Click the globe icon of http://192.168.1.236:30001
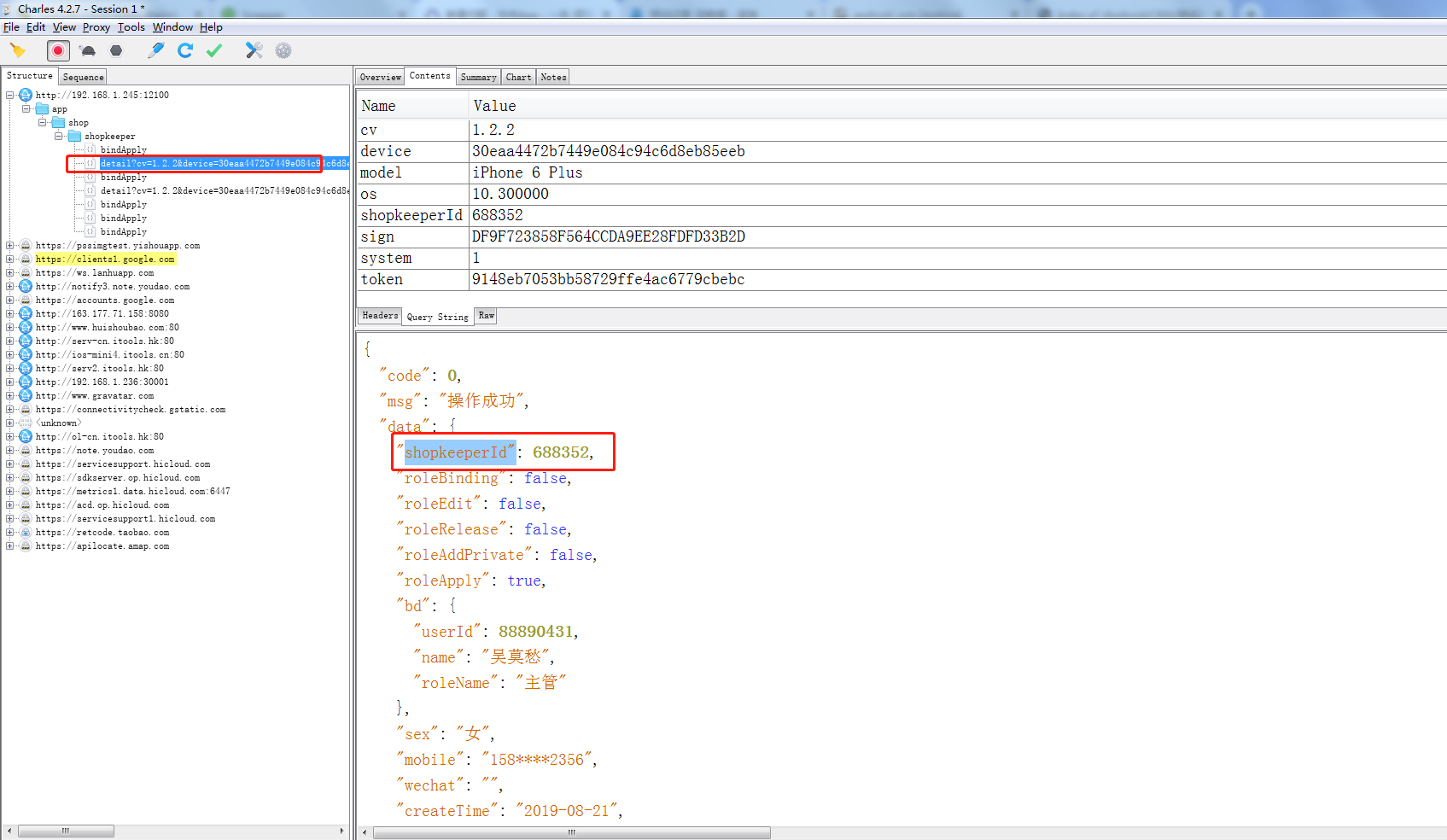This screenshot has width=1447, height=840. (x=26, y=382)
